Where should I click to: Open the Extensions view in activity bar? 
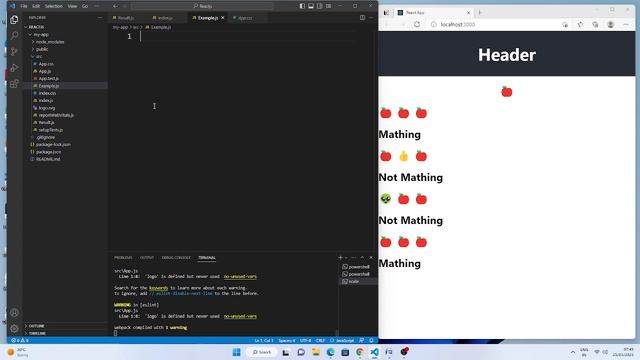pyautogui.click(x=14, y=84)
